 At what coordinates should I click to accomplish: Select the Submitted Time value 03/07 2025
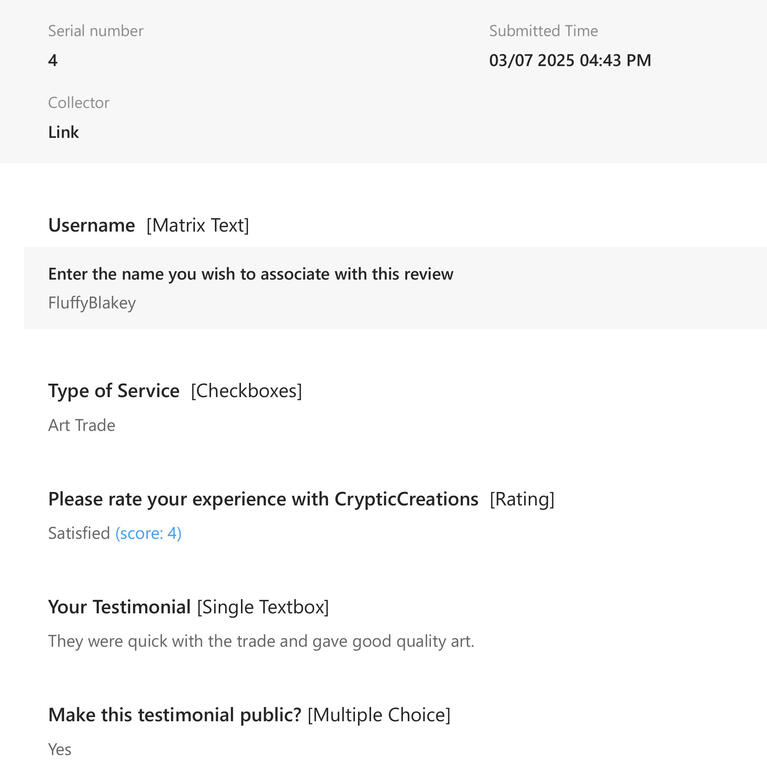coord(570,60)
